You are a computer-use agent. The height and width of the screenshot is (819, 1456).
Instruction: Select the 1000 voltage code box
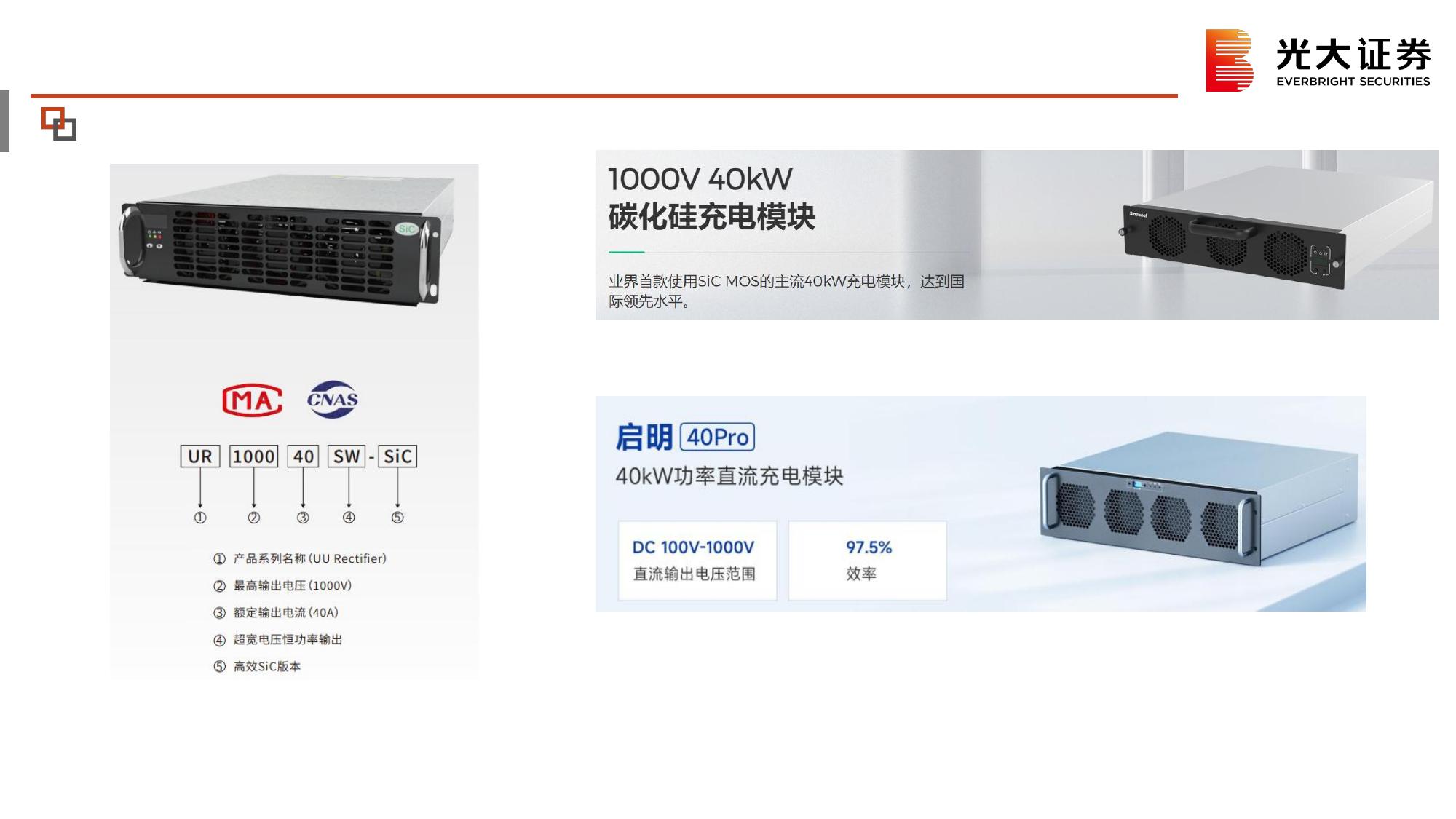(x=253, y=456)
